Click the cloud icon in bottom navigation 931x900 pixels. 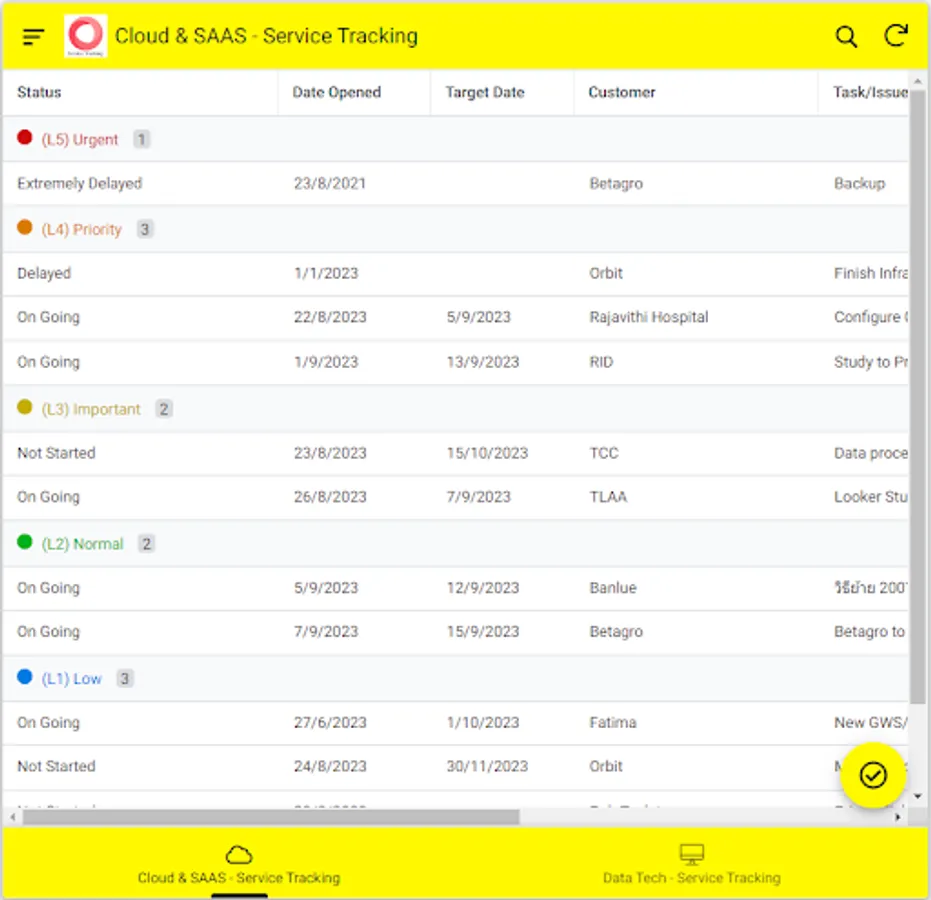(x=239, y=855)
